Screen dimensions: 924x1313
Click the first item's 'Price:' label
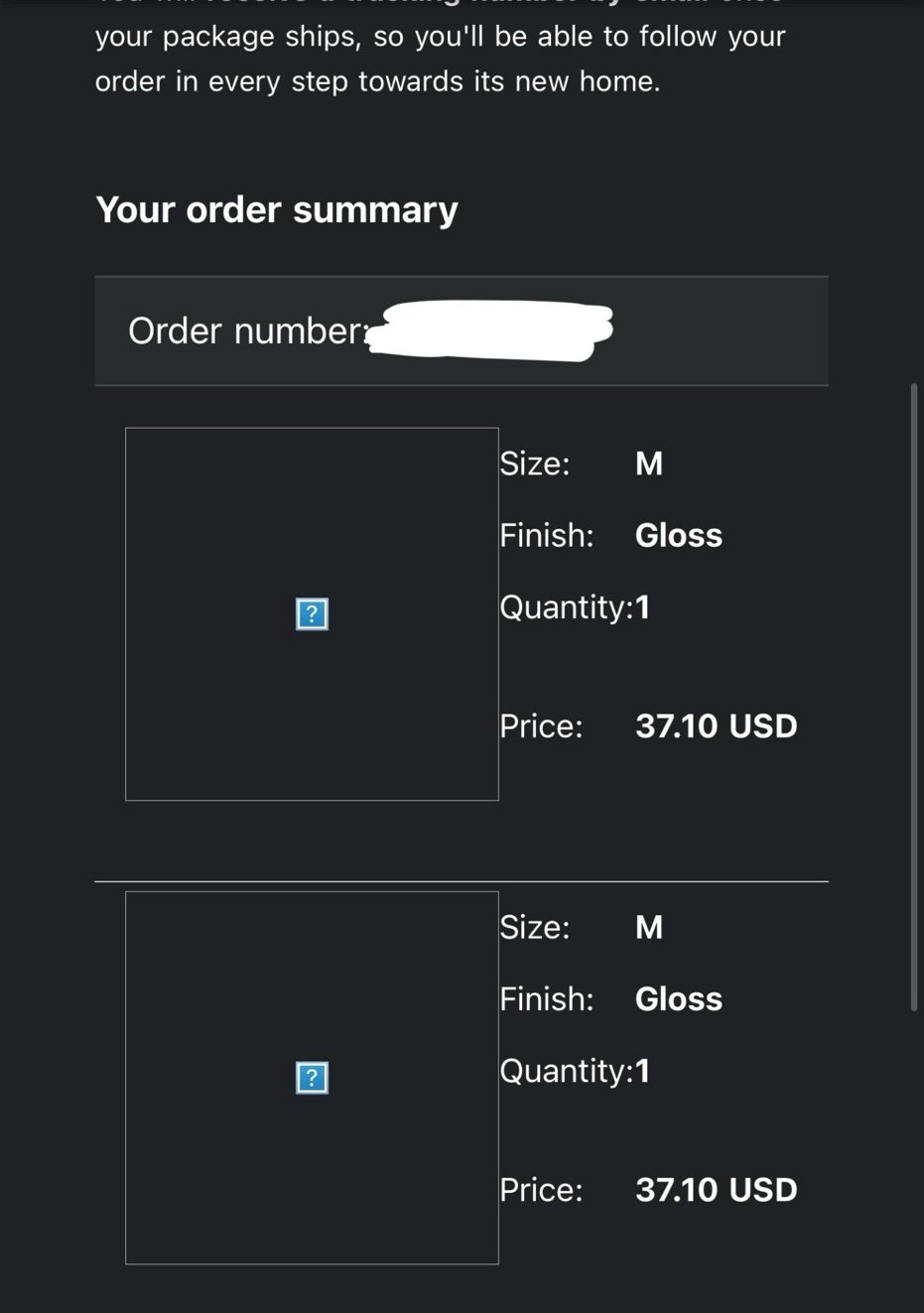tap(541, 726)
